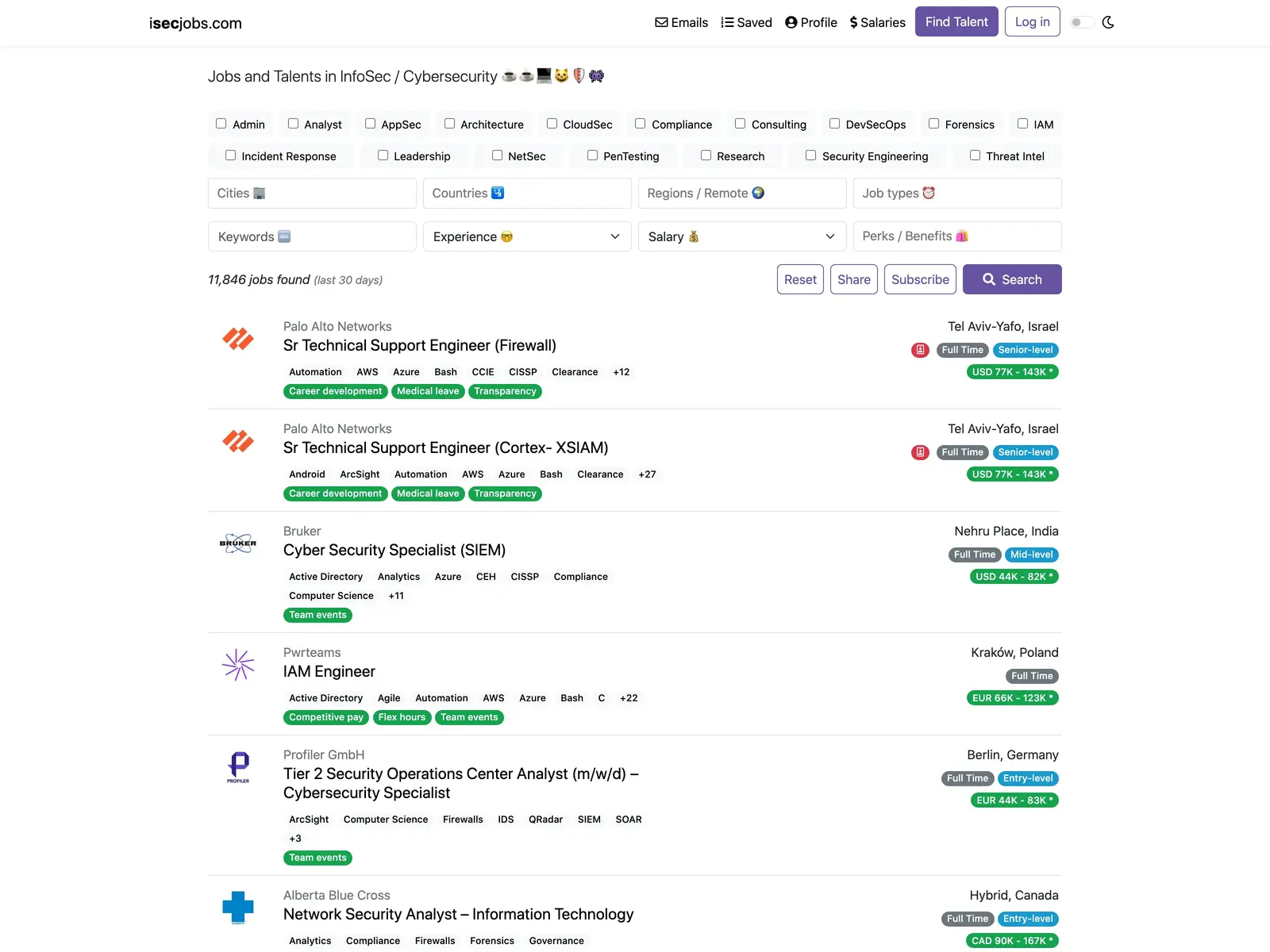The width and height of the screenshot is (1270, 952).
Task: Click the Keywords input field
Action: (x=312, y=236)
